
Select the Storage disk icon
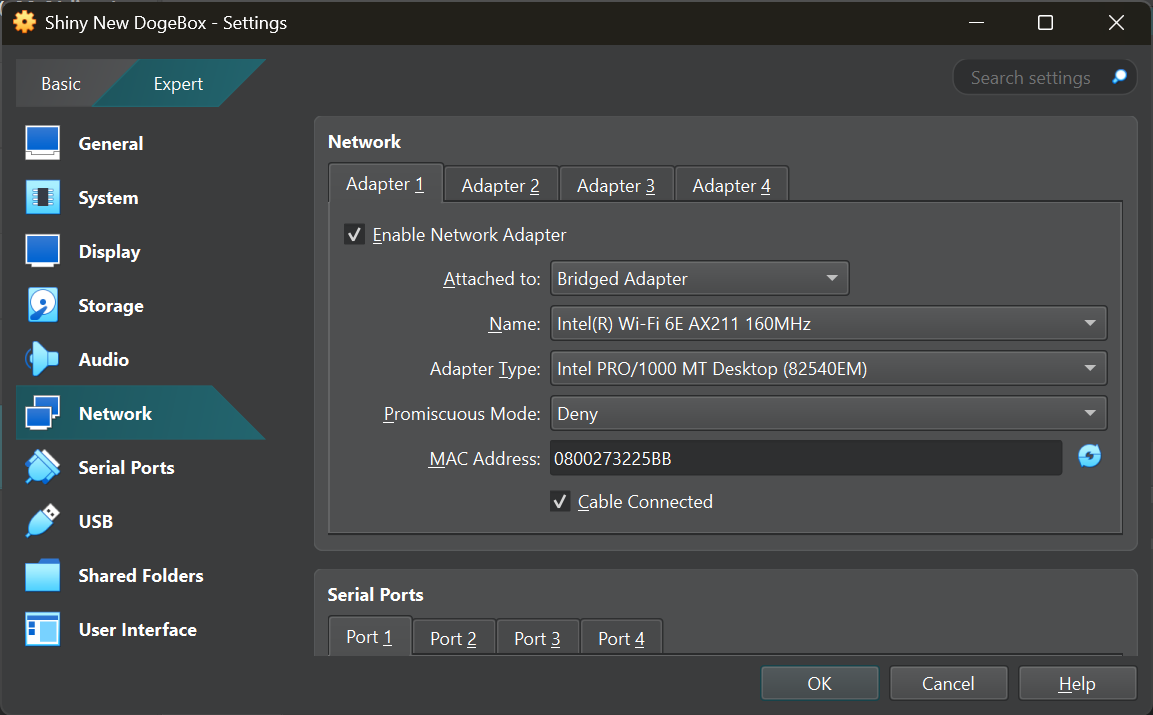(x=43, y=305)
